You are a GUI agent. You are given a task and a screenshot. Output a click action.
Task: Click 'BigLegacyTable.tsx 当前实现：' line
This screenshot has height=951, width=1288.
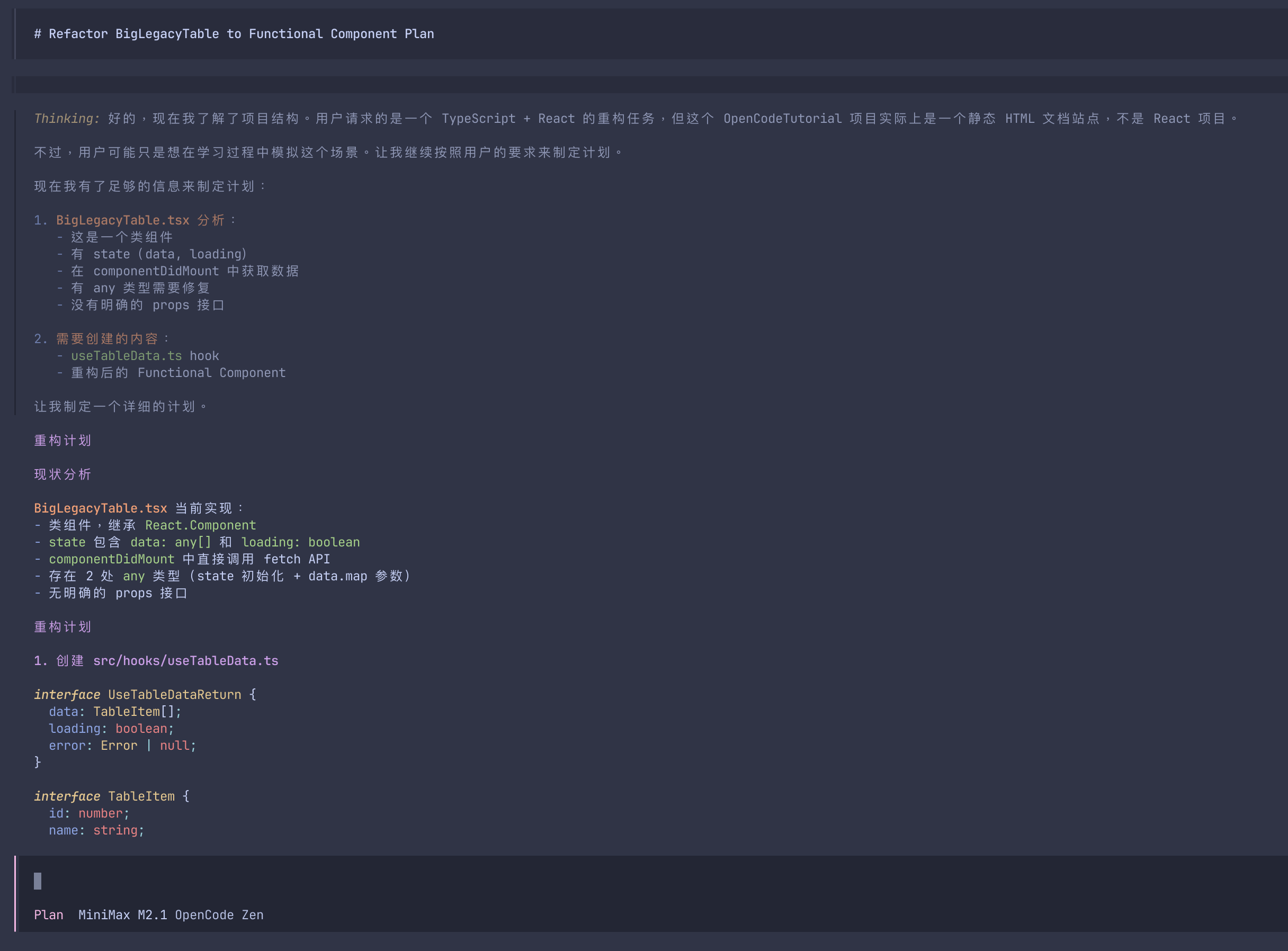coord(139,508)
